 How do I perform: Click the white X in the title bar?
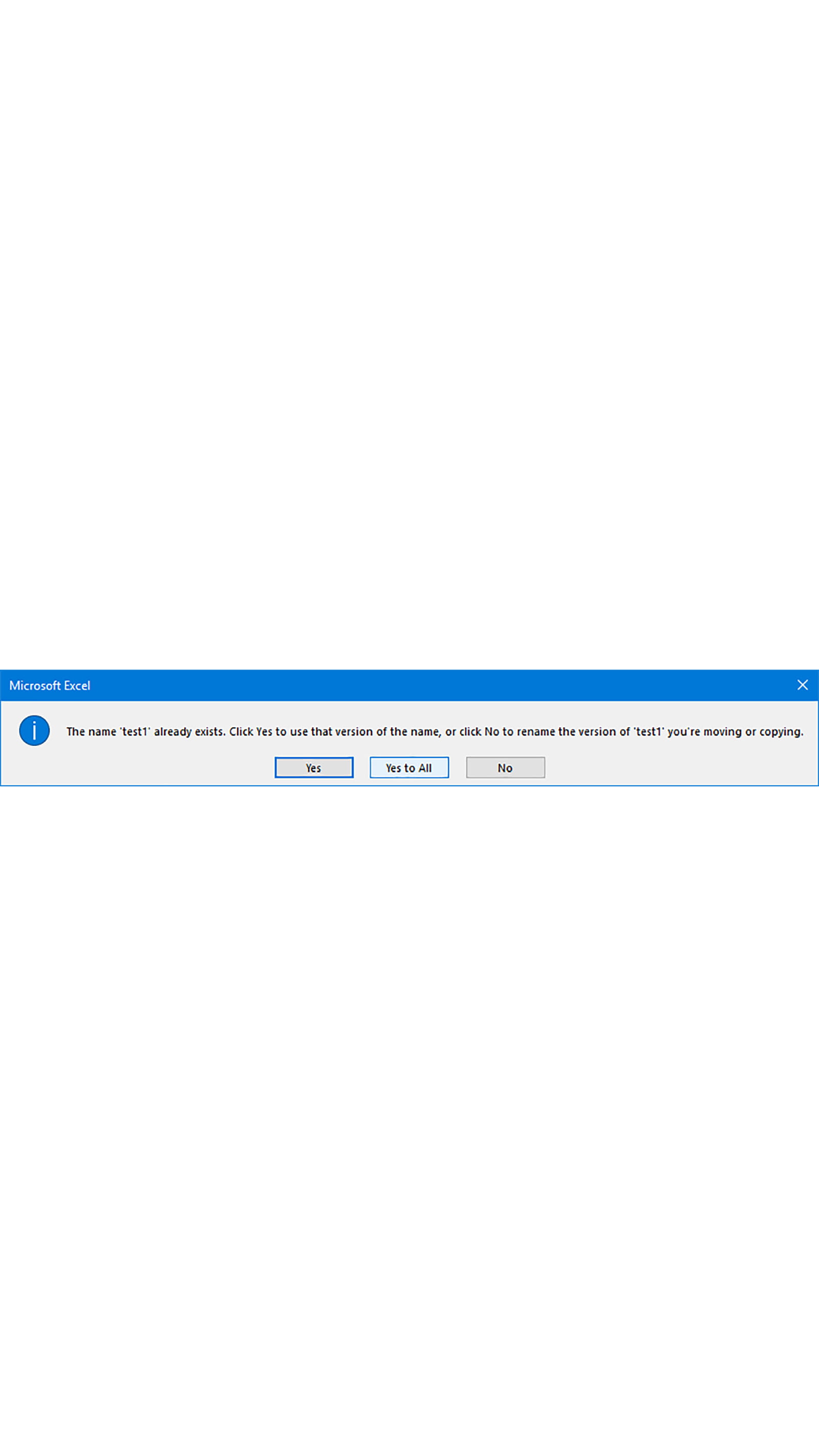(802, 685)
